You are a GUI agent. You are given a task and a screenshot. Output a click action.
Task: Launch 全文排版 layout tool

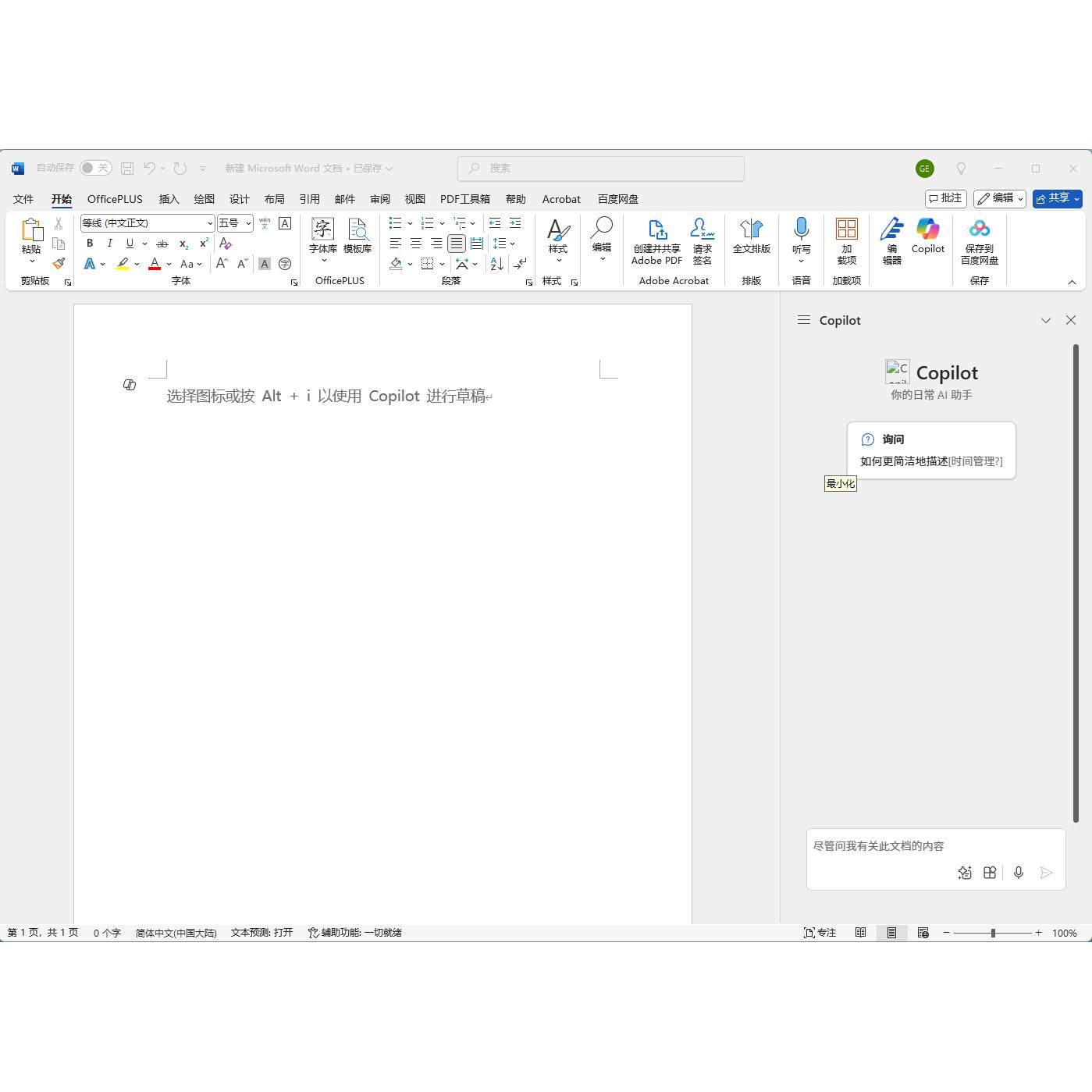(752, 237)
